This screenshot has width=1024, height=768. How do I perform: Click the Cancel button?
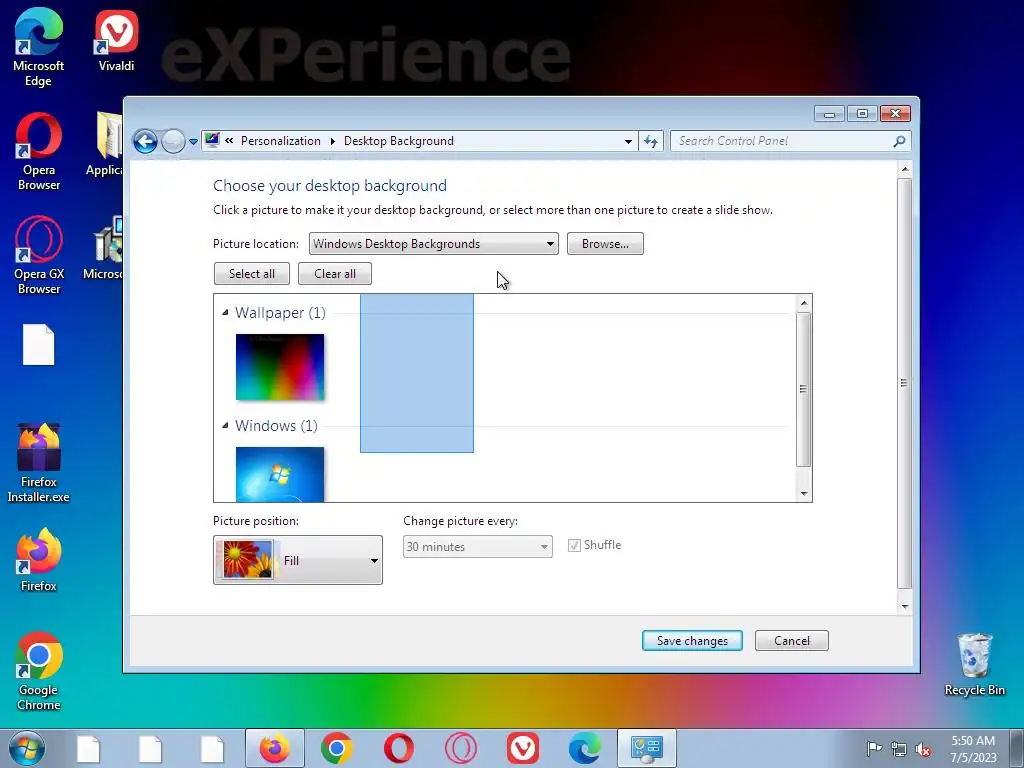point(792,641)
